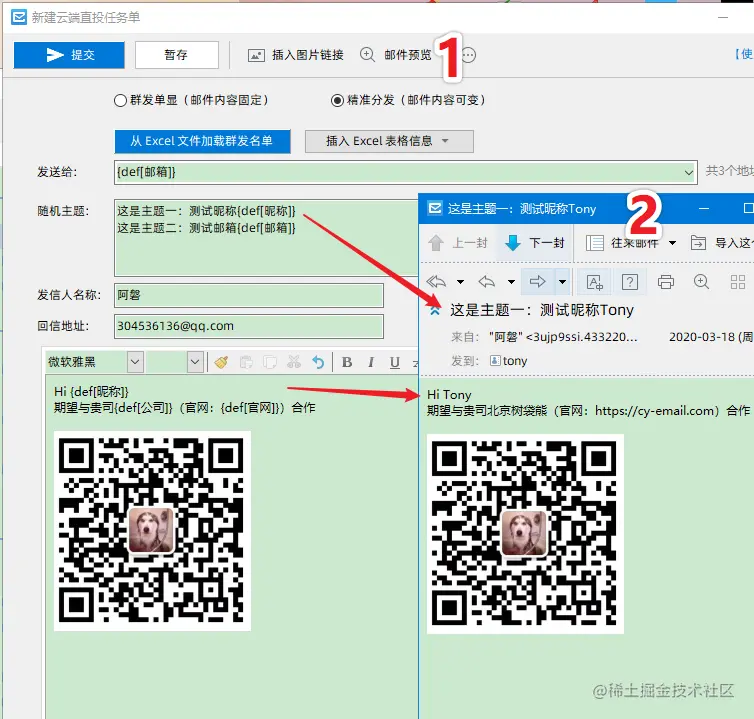The image size is (754, 719).
Task: Click the 提交 submit button
Action: point(69,55)
